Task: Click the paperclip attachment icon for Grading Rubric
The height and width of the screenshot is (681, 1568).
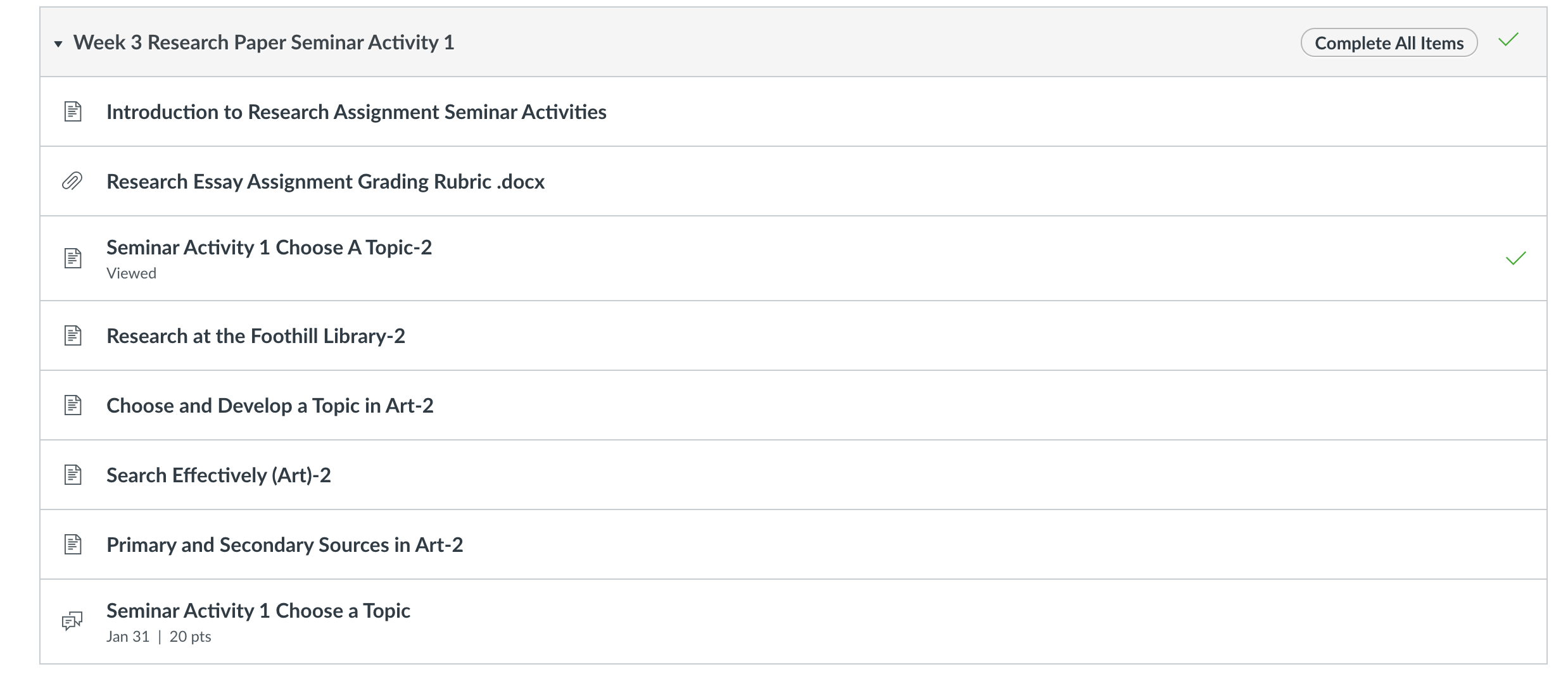Action: click(72, 182)
